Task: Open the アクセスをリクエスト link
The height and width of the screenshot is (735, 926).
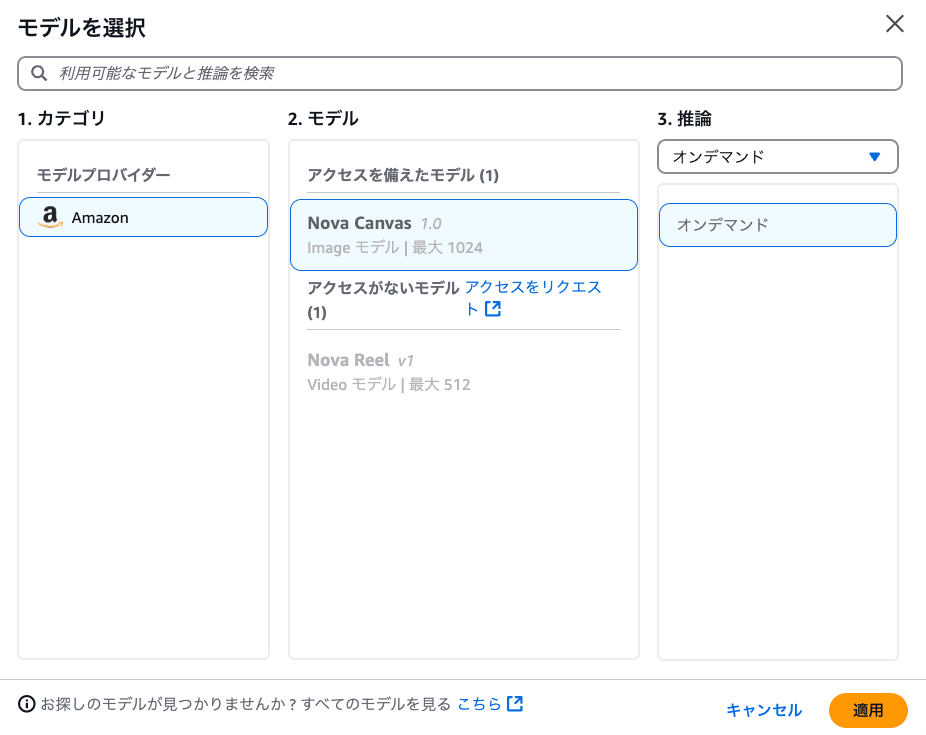Action: (x=533, y=298)
